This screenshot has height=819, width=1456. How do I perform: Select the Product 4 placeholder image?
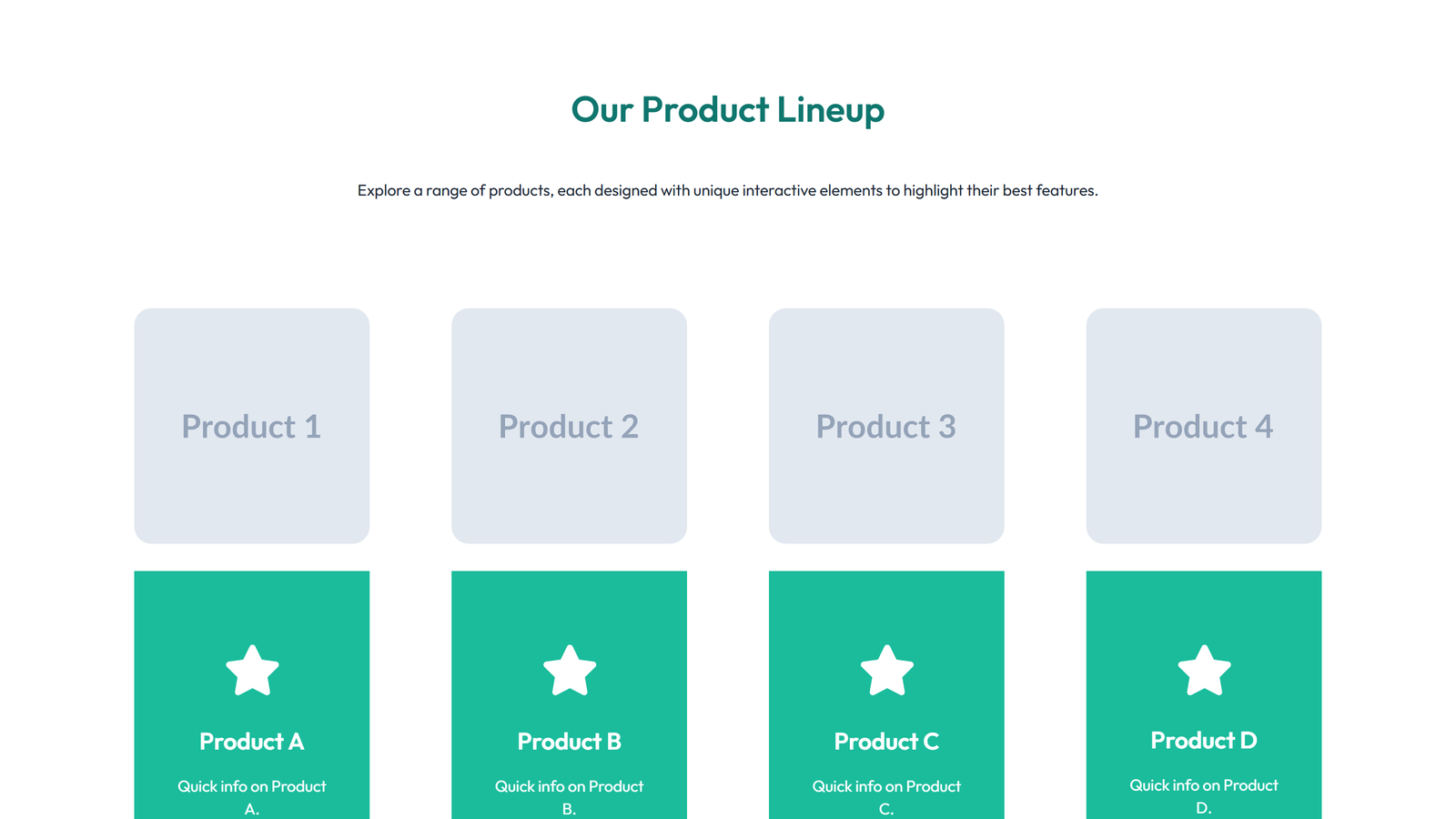(x=1204, y=426)
